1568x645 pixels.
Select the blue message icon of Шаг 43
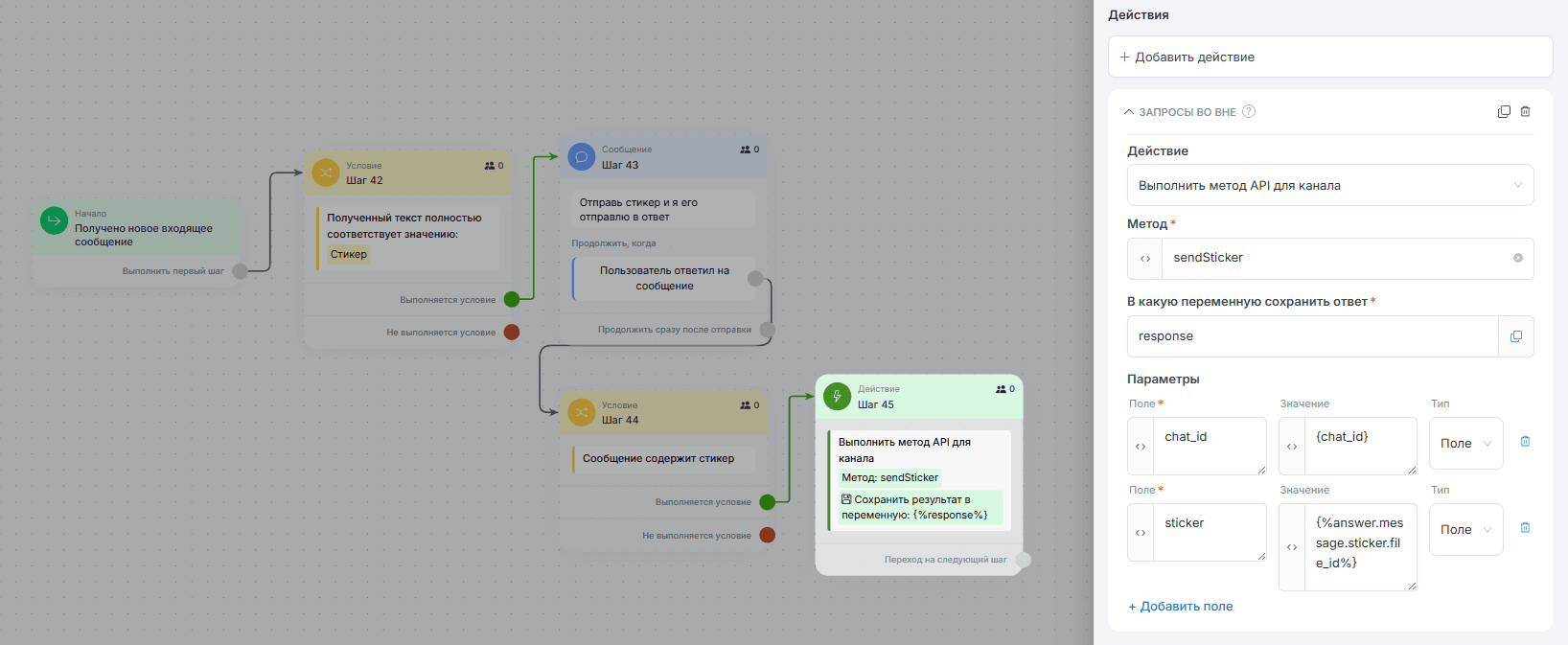(582, 157)
